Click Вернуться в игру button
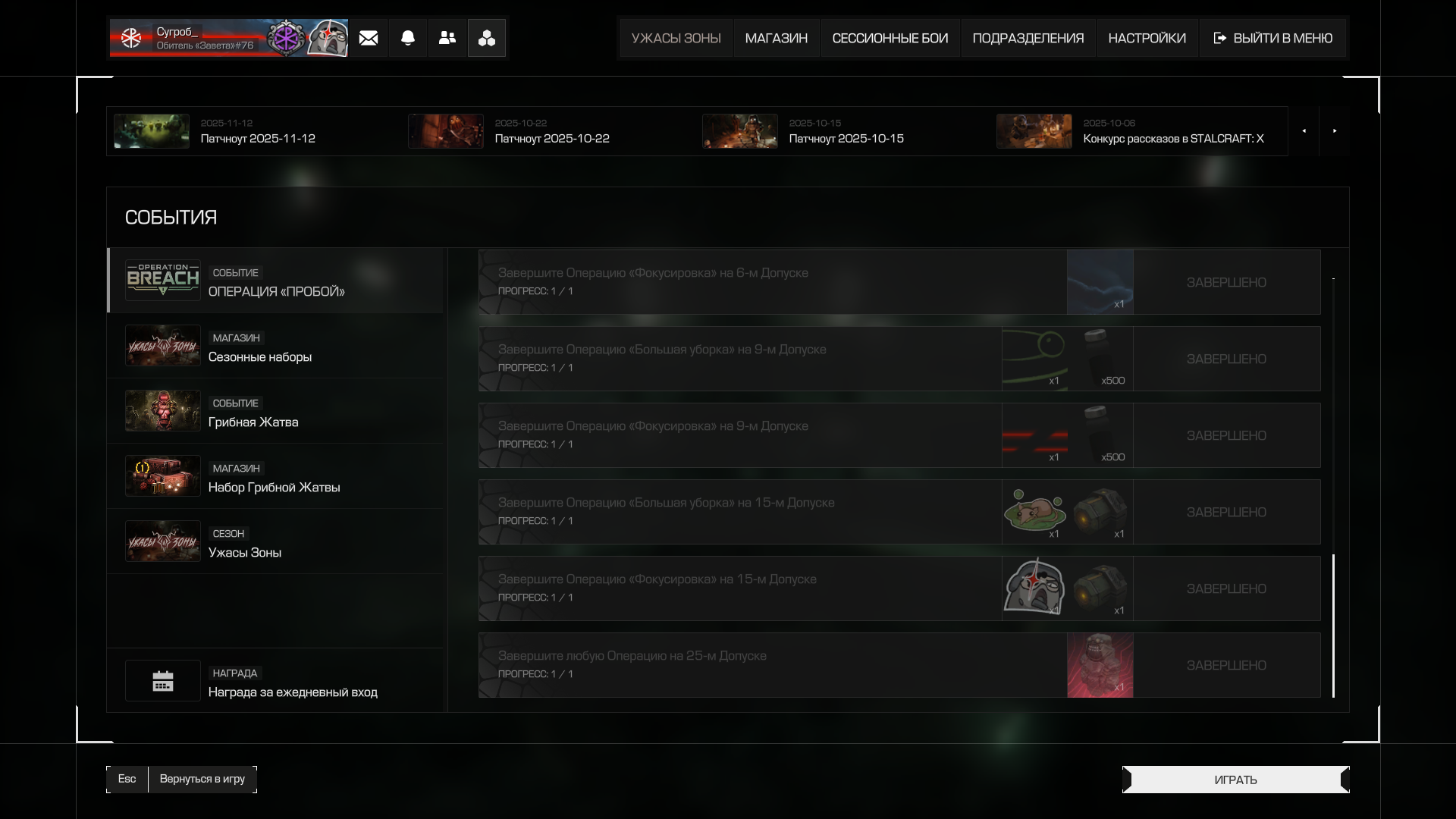 coord(202,779)
